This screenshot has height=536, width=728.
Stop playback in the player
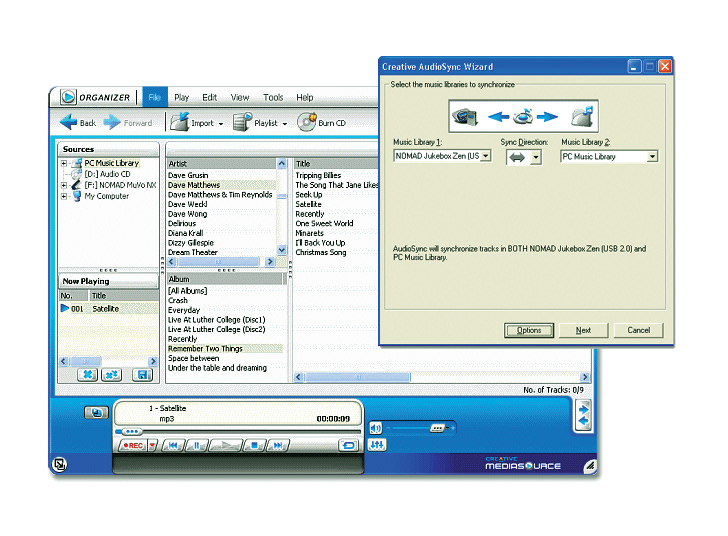pyautogui.click(x=254, y=445)
